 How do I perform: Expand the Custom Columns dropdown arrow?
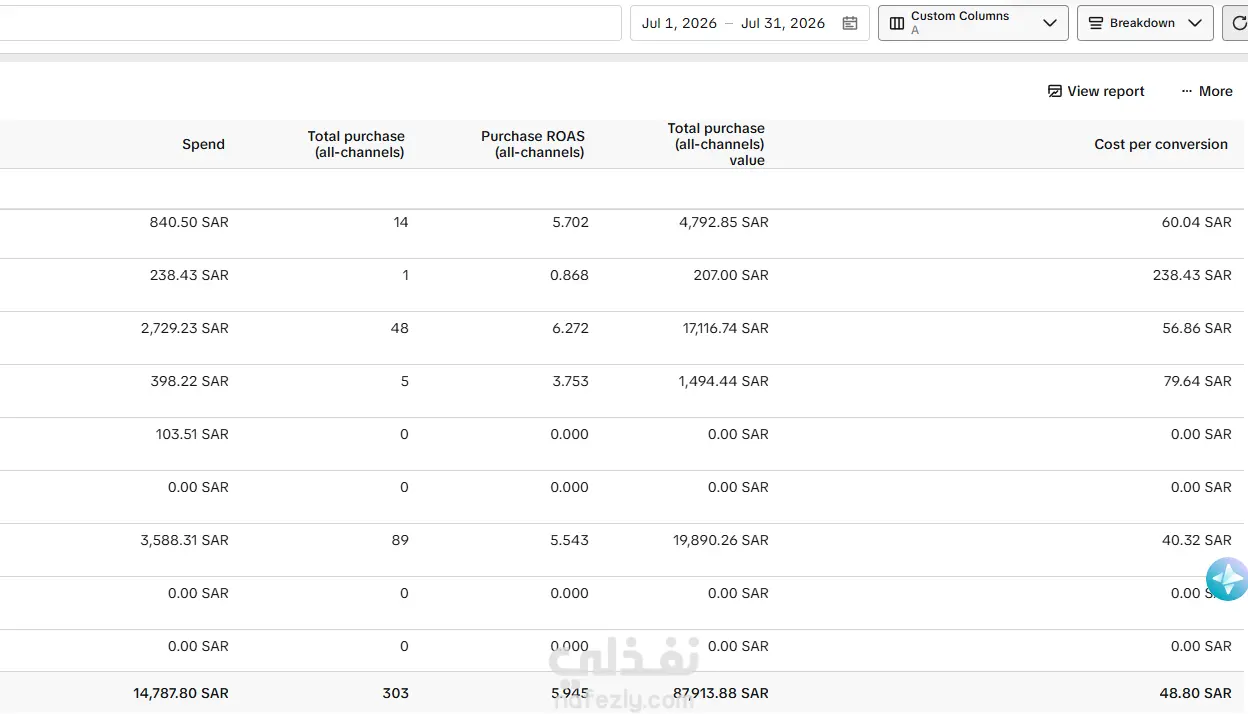(x=1050, y=23)
